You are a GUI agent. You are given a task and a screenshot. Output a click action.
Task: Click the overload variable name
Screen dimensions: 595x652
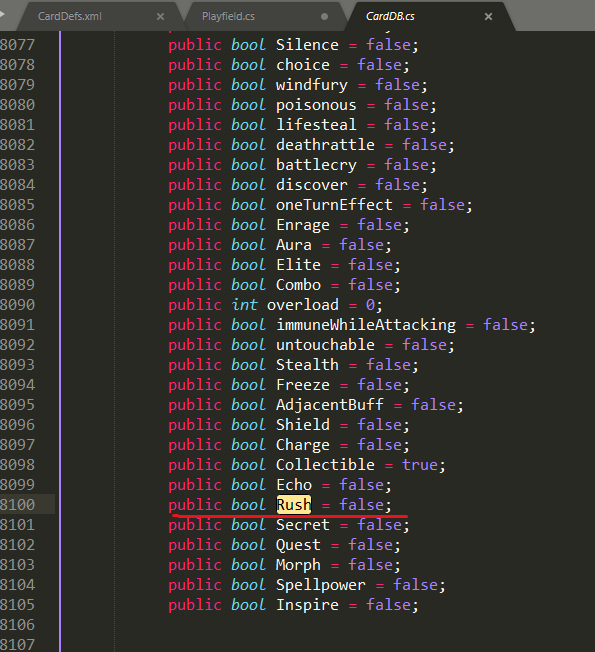(303, 305)
